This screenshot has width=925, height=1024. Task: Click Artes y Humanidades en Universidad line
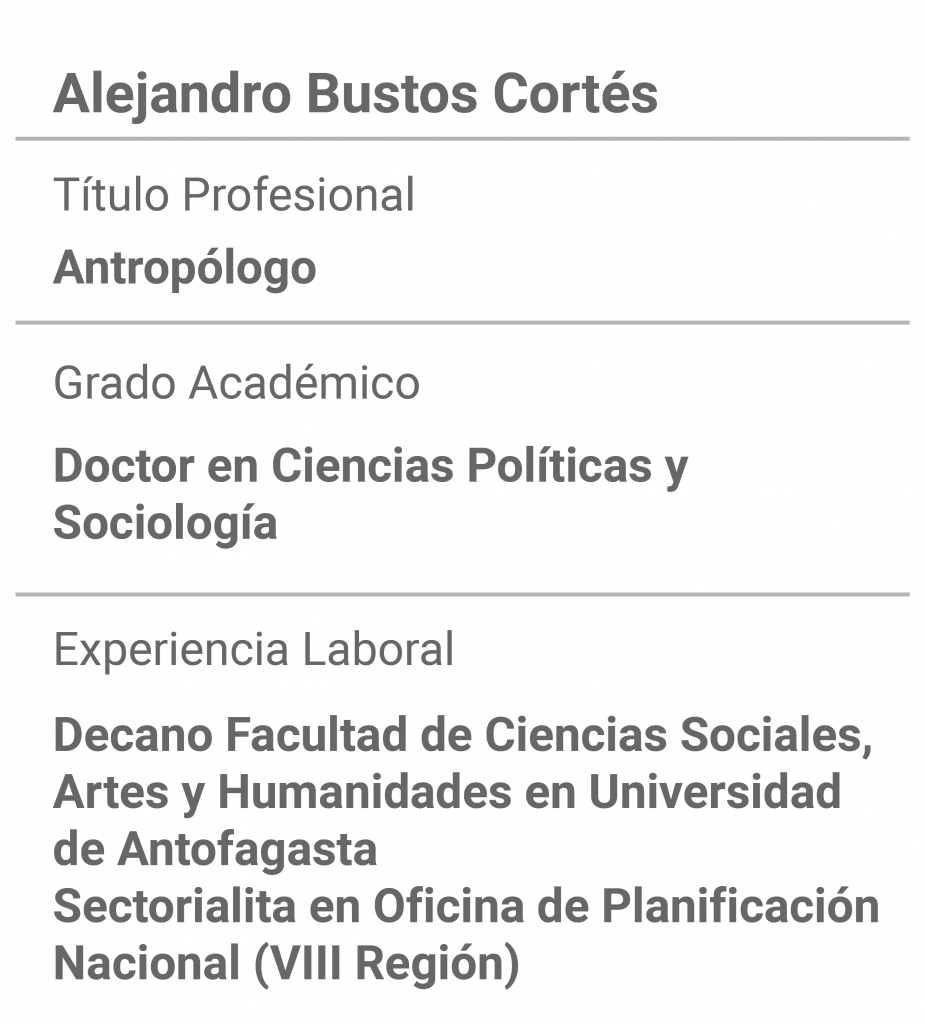click(447, 793)
